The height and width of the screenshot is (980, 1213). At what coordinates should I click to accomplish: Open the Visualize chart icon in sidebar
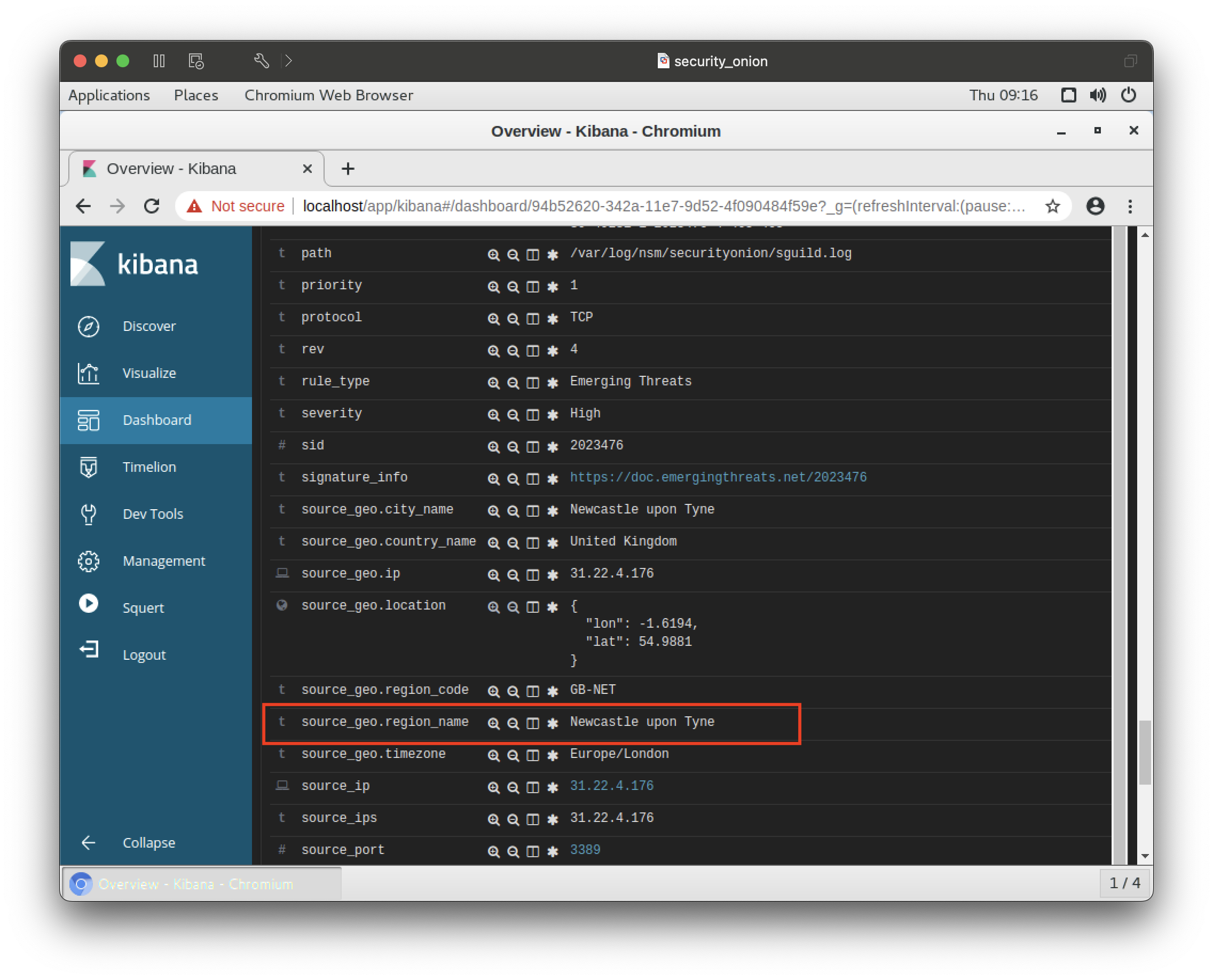[88, 373]
